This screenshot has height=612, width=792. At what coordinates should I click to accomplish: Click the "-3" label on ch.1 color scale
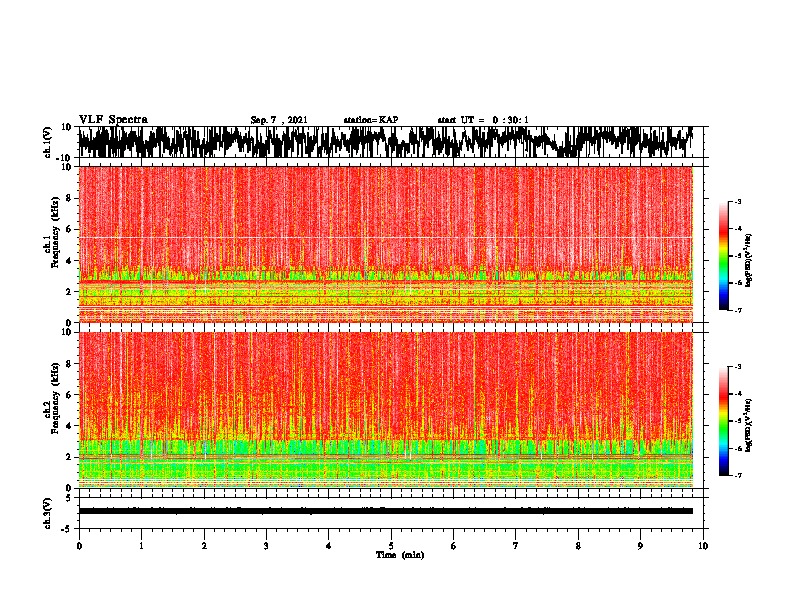click(x=738, y=202)
